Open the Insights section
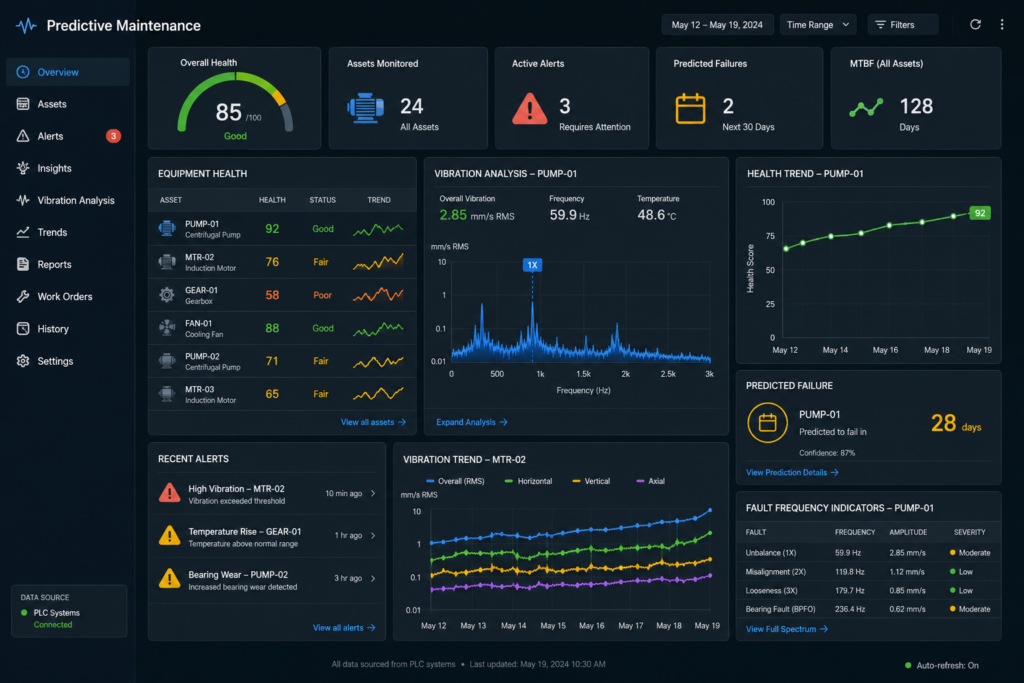Screen dimensions: 1024x683 [x=68, y=168]
